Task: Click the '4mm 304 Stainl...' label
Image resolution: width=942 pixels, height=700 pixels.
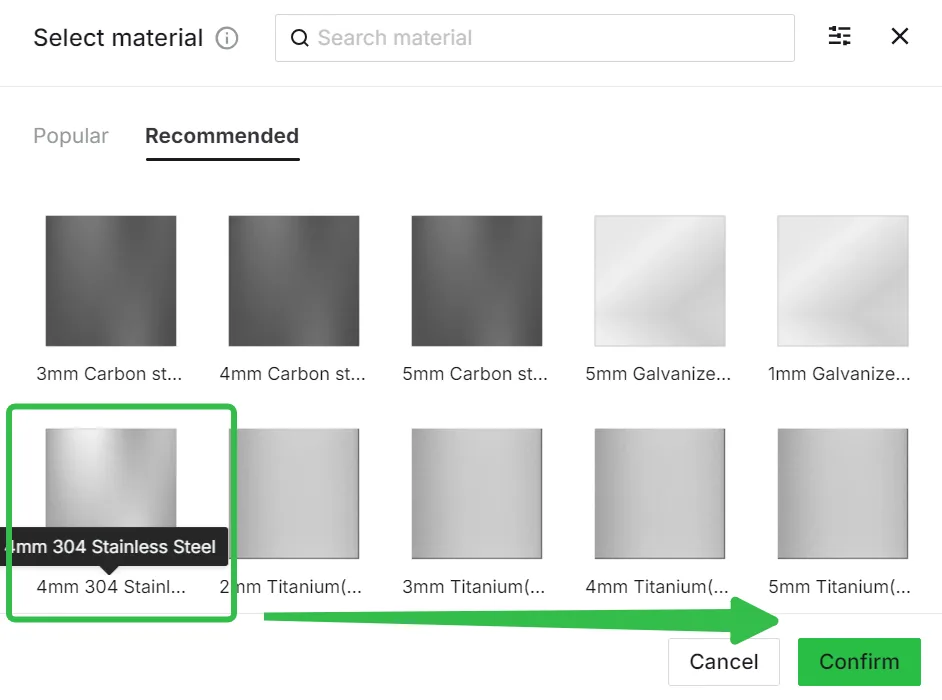Action: point(111,586)
